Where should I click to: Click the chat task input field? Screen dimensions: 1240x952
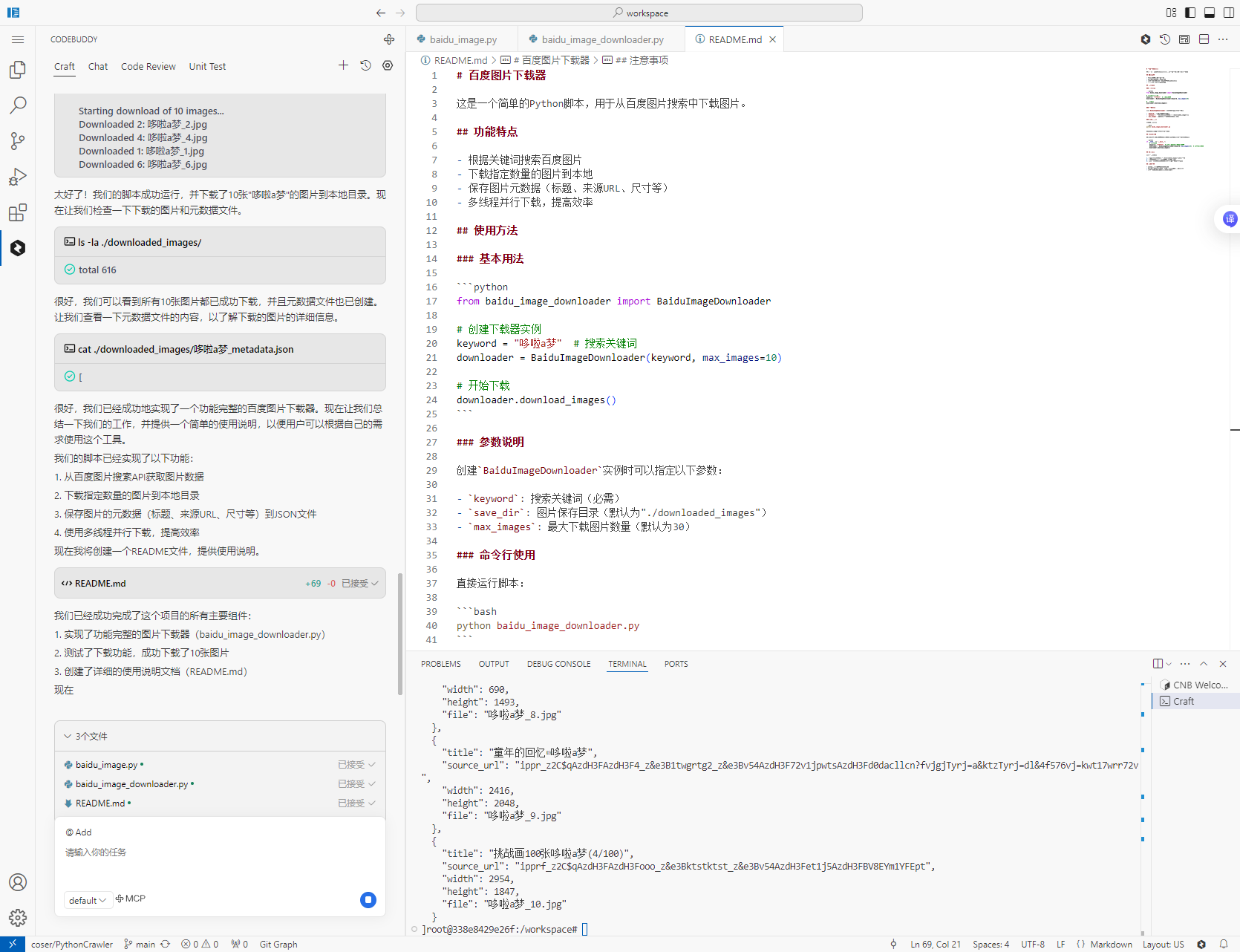click(220, 852)
